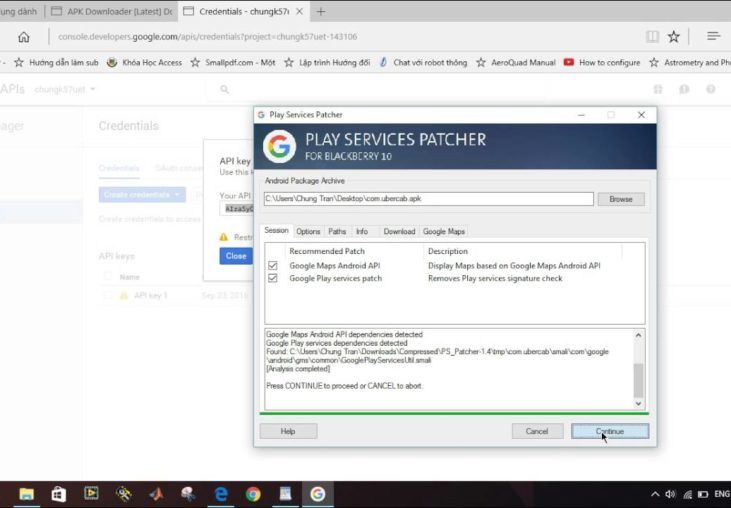
Task: Click Browse to choose an APK
Action: tap(620, 199)
